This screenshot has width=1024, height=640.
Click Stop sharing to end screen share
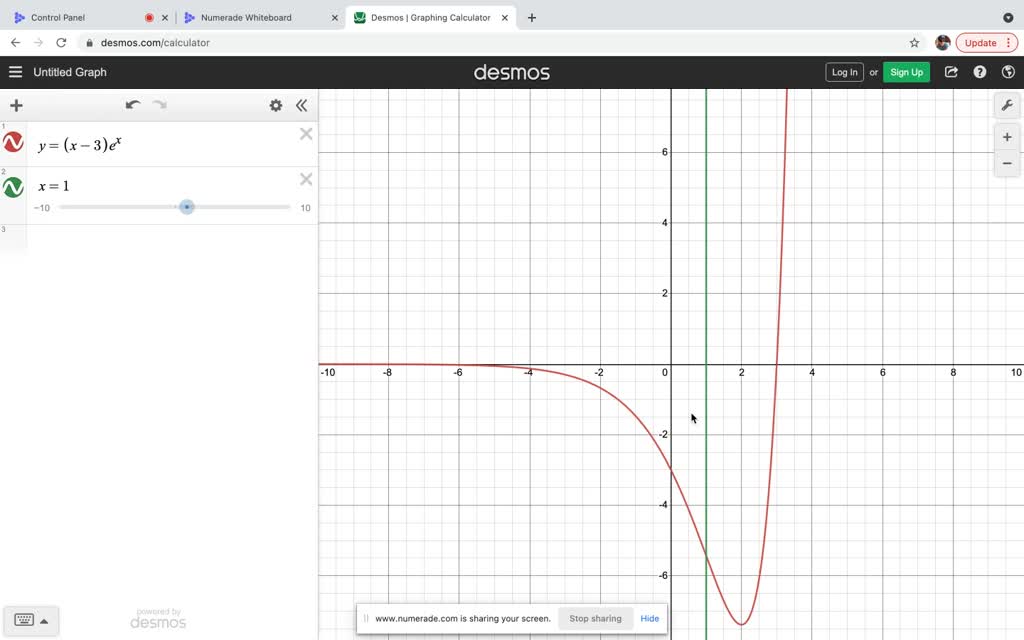tap(595, 618)
